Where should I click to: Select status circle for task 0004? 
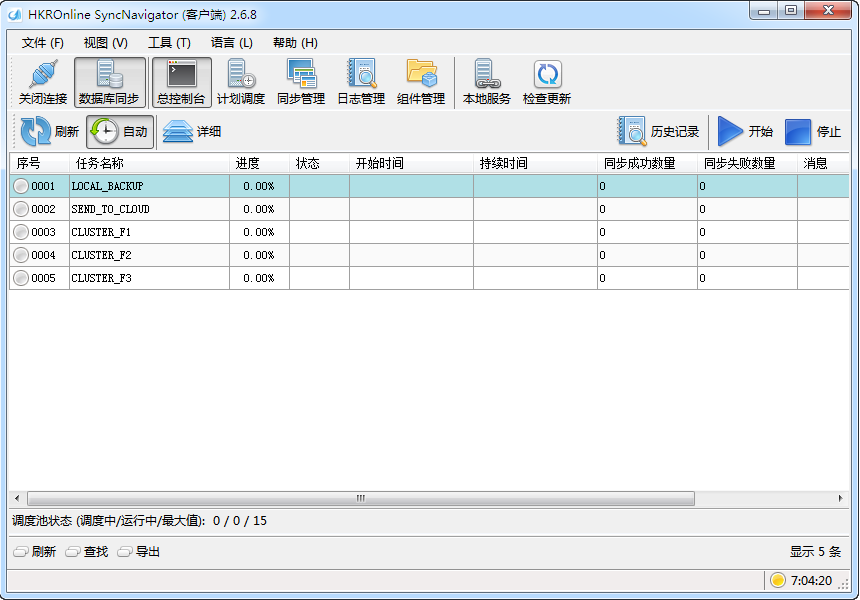point(21,255)
